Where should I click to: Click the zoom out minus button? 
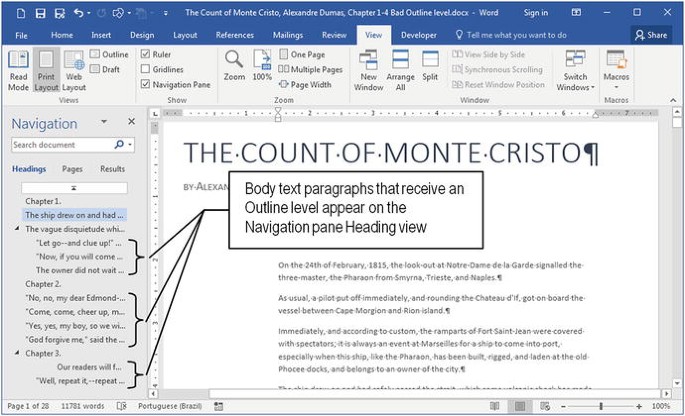[564, 406]
